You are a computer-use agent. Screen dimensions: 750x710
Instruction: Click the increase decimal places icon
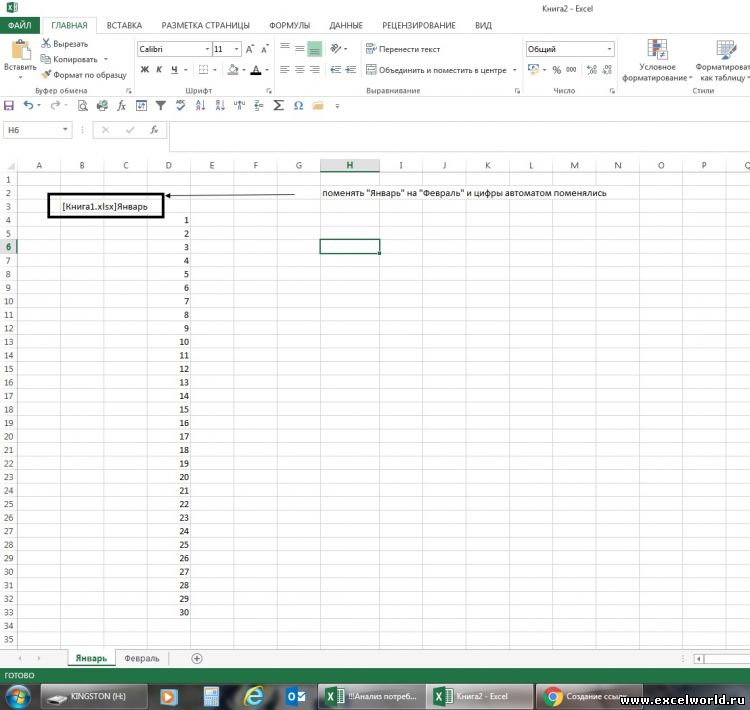(x=592, y=70)
